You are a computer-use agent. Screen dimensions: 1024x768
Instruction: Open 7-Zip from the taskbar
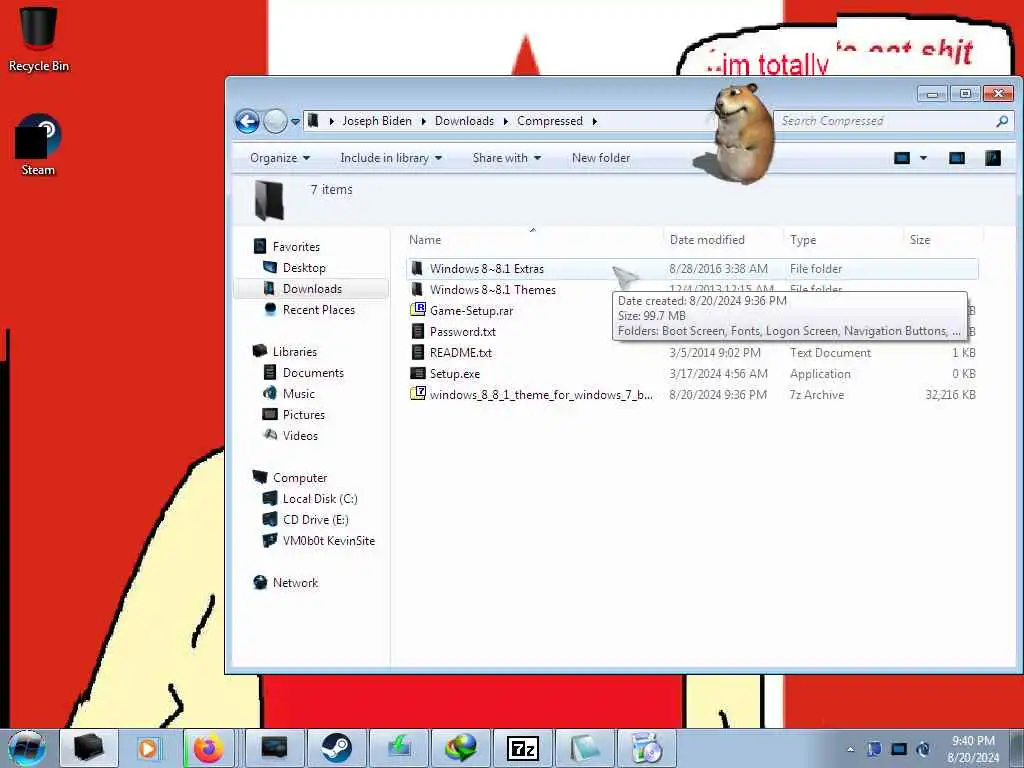pyautogui.click(x=523, y=748)
